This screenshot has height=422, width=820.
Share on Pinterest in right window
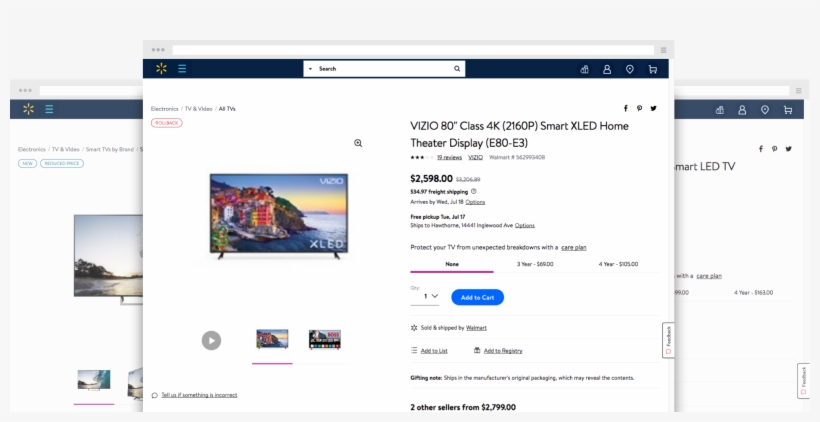[775, 149]
